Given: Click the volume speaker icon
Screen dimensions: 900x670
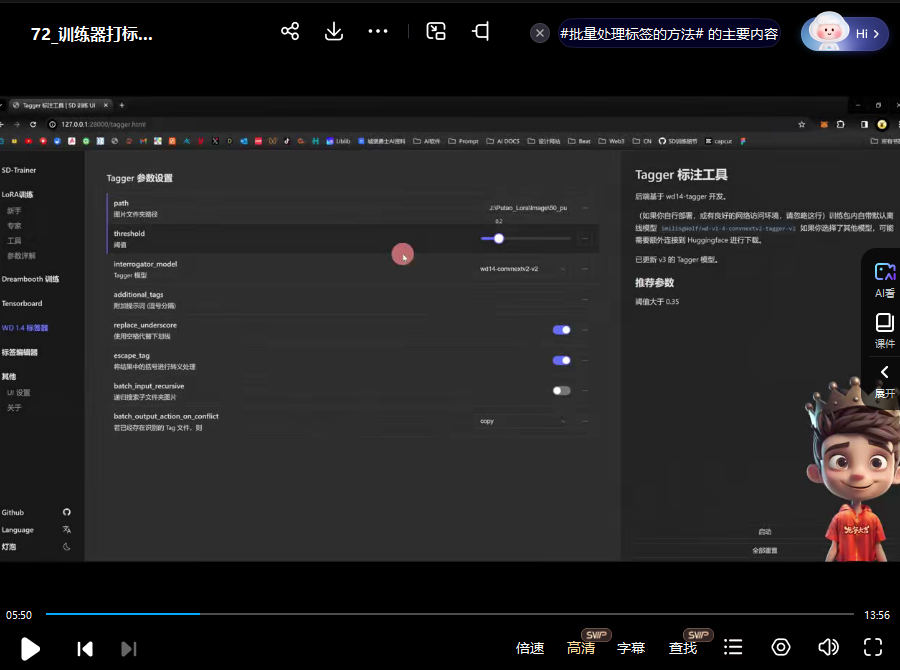Looking at the screenshot, I should 828,648.
